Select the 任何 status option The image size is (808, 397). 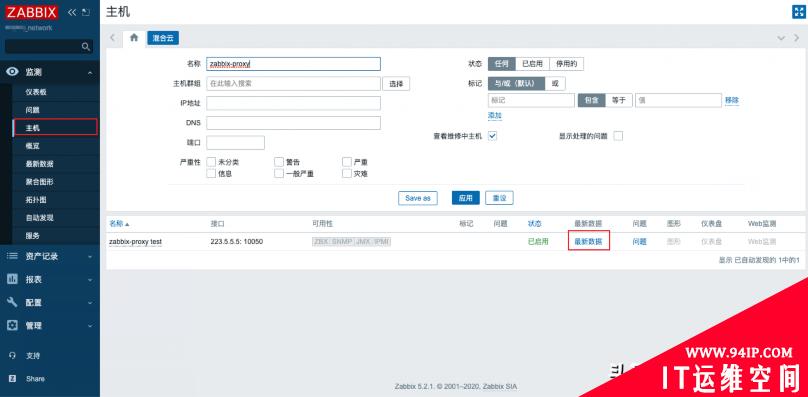point(501,64)
